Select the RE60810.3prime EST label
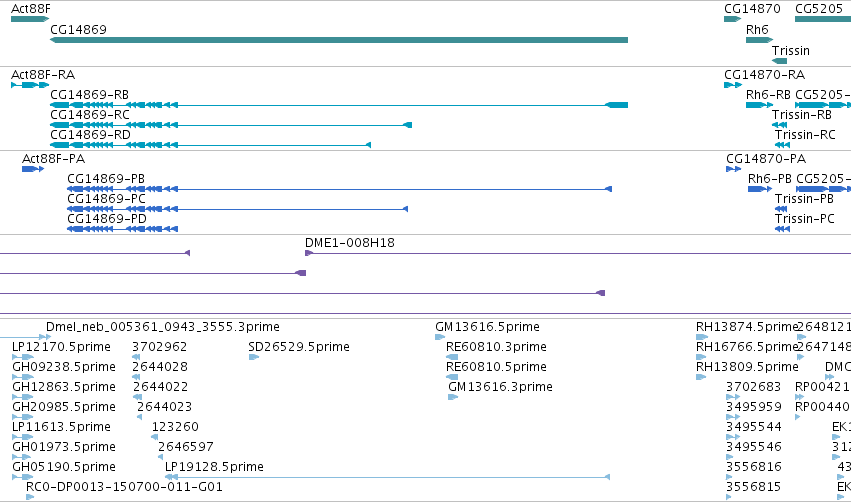 (496, 347)
